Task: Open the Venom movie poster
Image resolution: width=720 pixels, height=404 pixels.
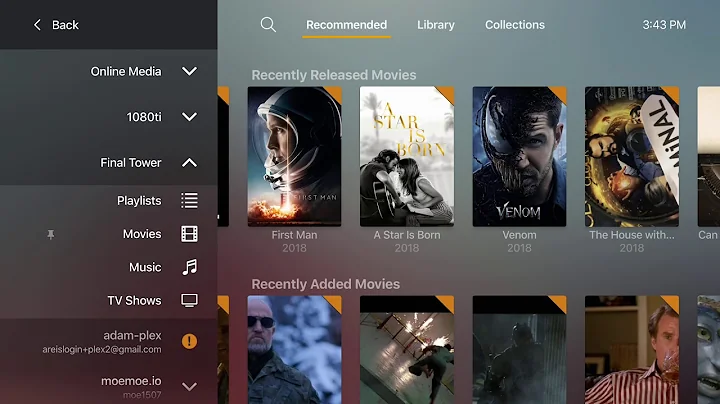Action: [x=519, y=157]
